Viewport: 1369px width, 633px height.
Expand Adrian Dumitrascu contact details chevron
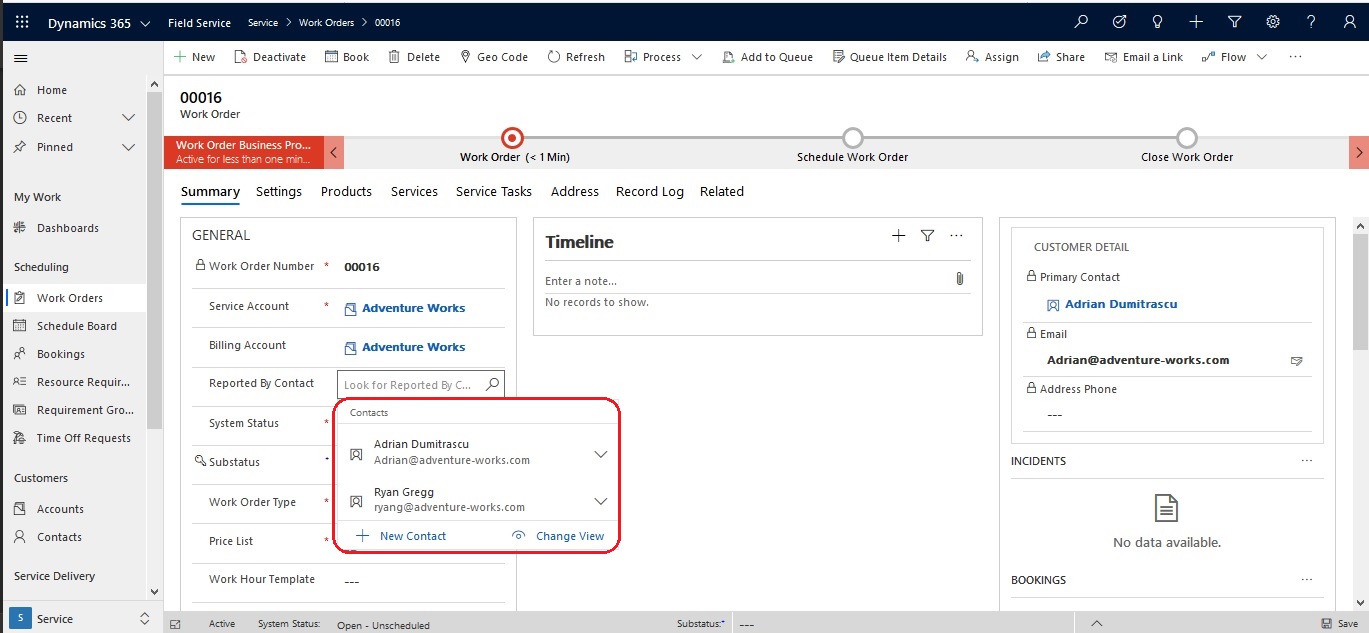(600, 453)
